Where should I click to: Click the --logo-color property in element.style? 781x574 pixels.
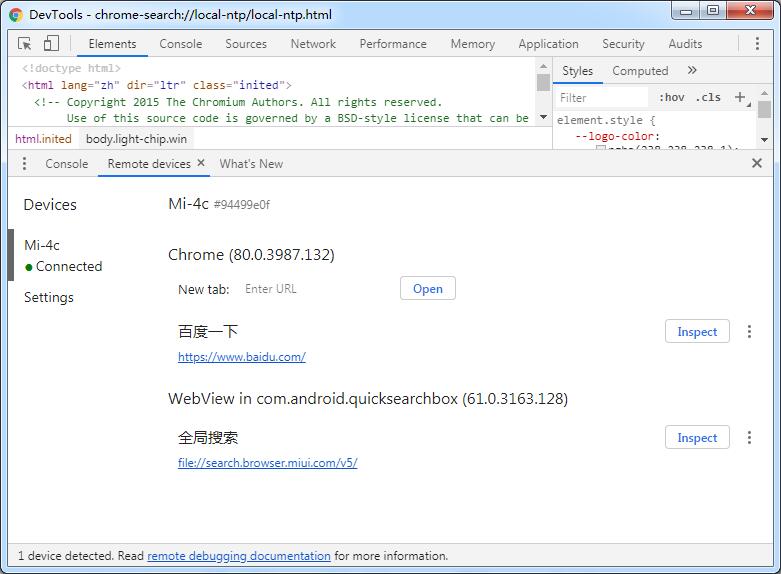617,136
